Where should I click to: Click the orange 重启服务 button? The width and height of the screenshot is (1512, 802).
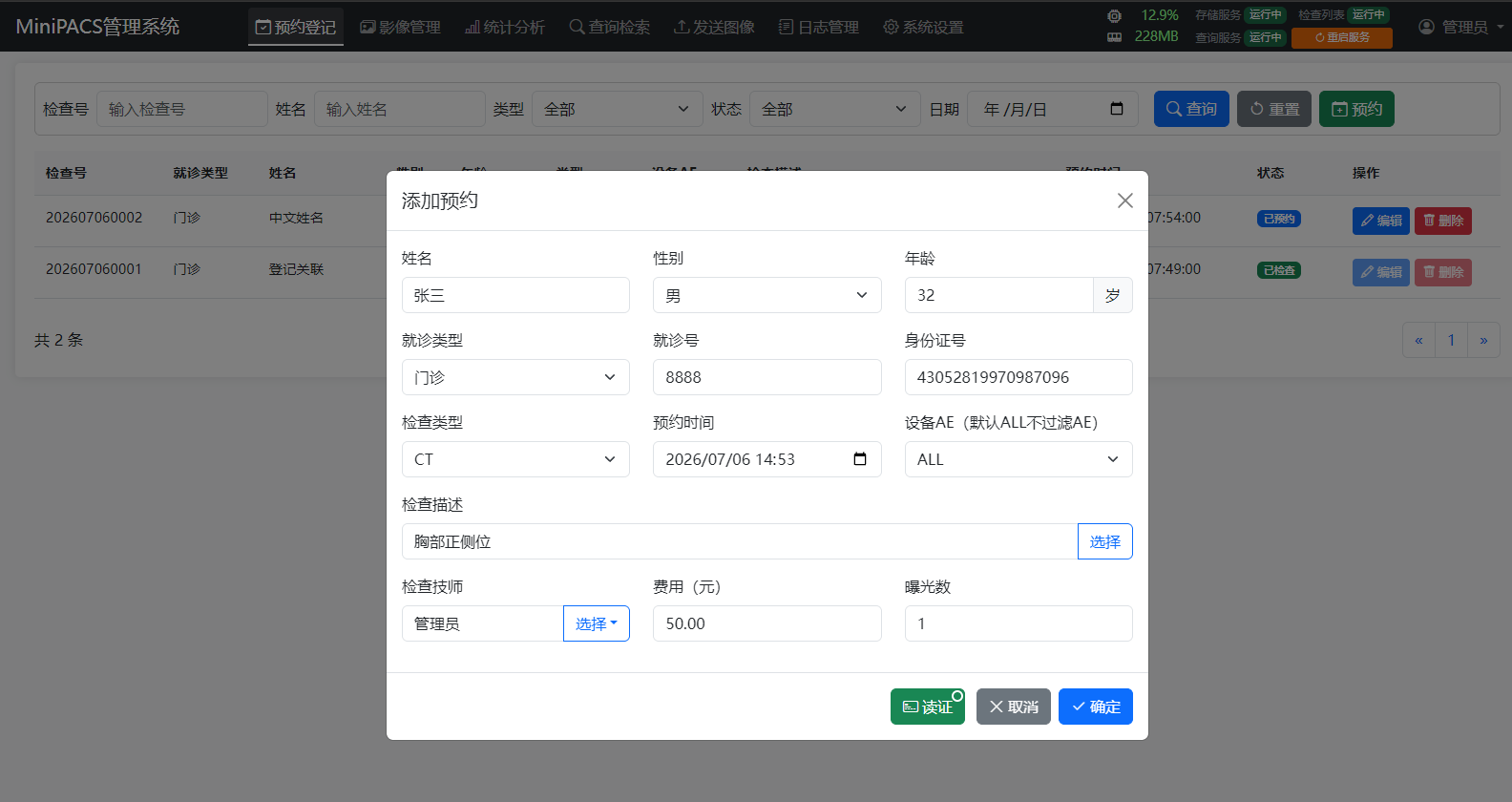click(1342, 37)
